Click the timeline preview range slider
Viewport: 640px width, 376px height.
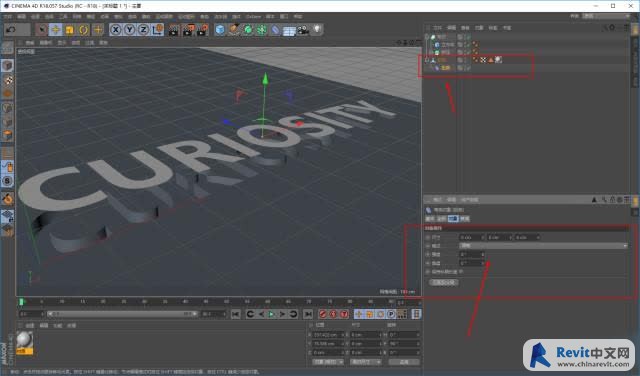[122, 314]
